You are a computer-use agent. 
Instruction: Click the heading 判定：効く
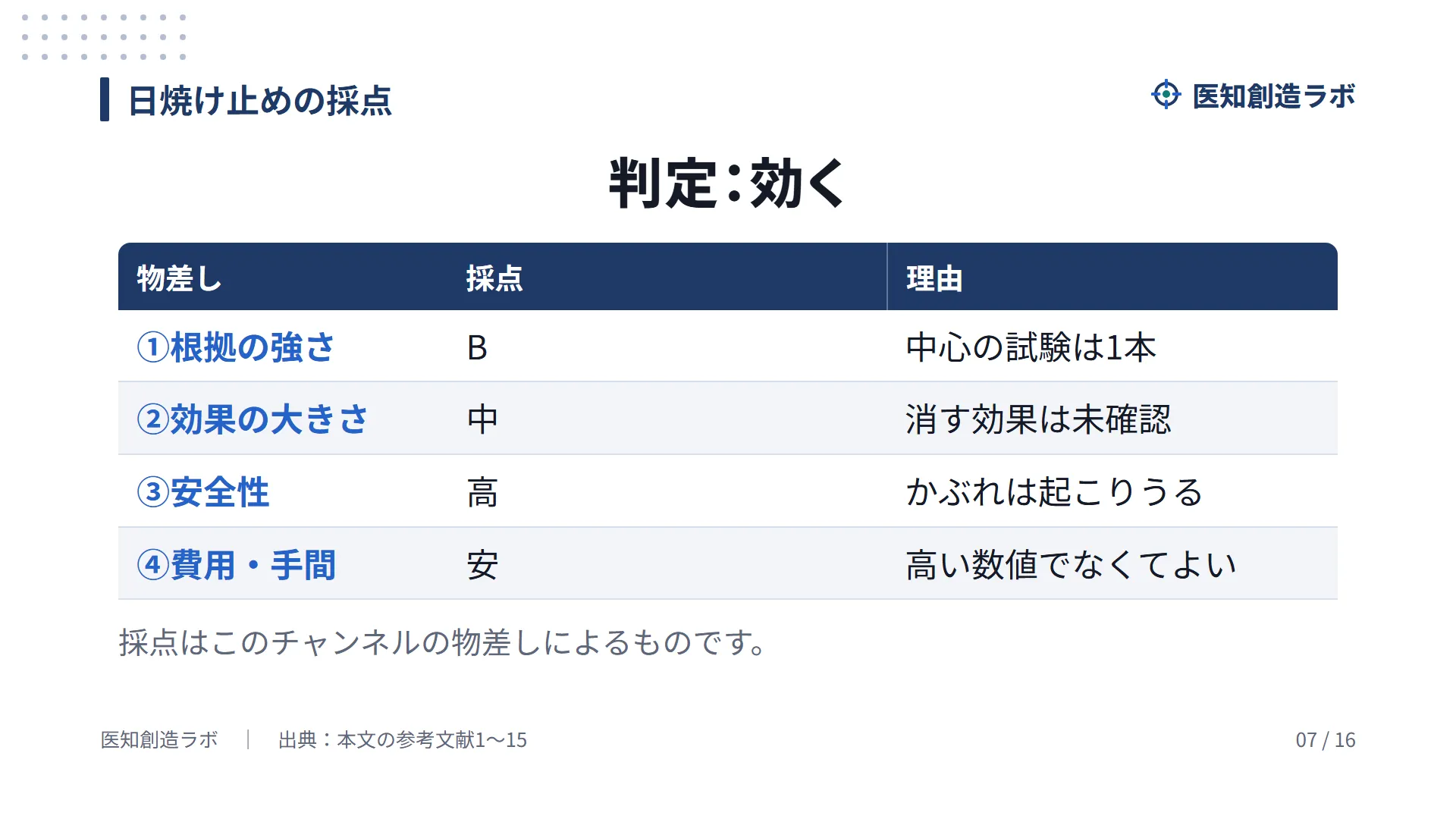(727, 184)
